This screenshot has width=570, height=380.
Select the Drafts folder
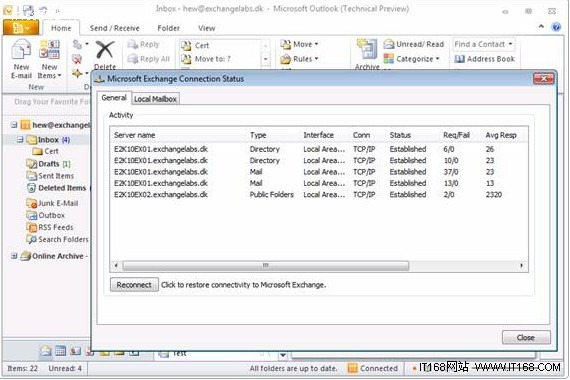[48, 164]
